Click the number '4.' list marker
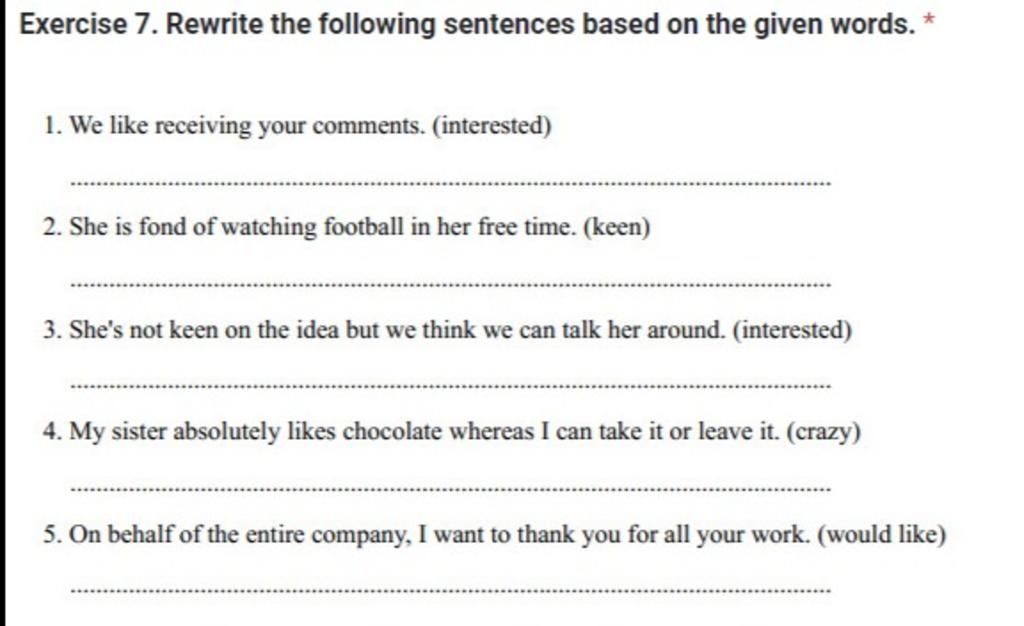 coord(52,433)
